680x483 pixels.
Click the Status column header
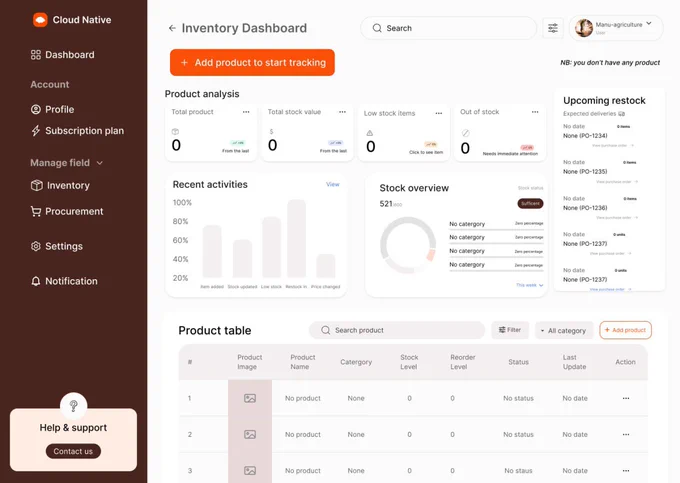(x=518, y=362)
